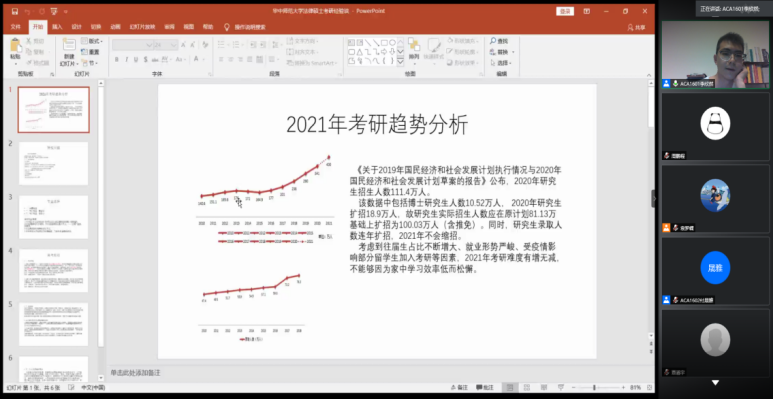
Task: Toggle the Notes (备注) pane button
Action: coord(459,388)
